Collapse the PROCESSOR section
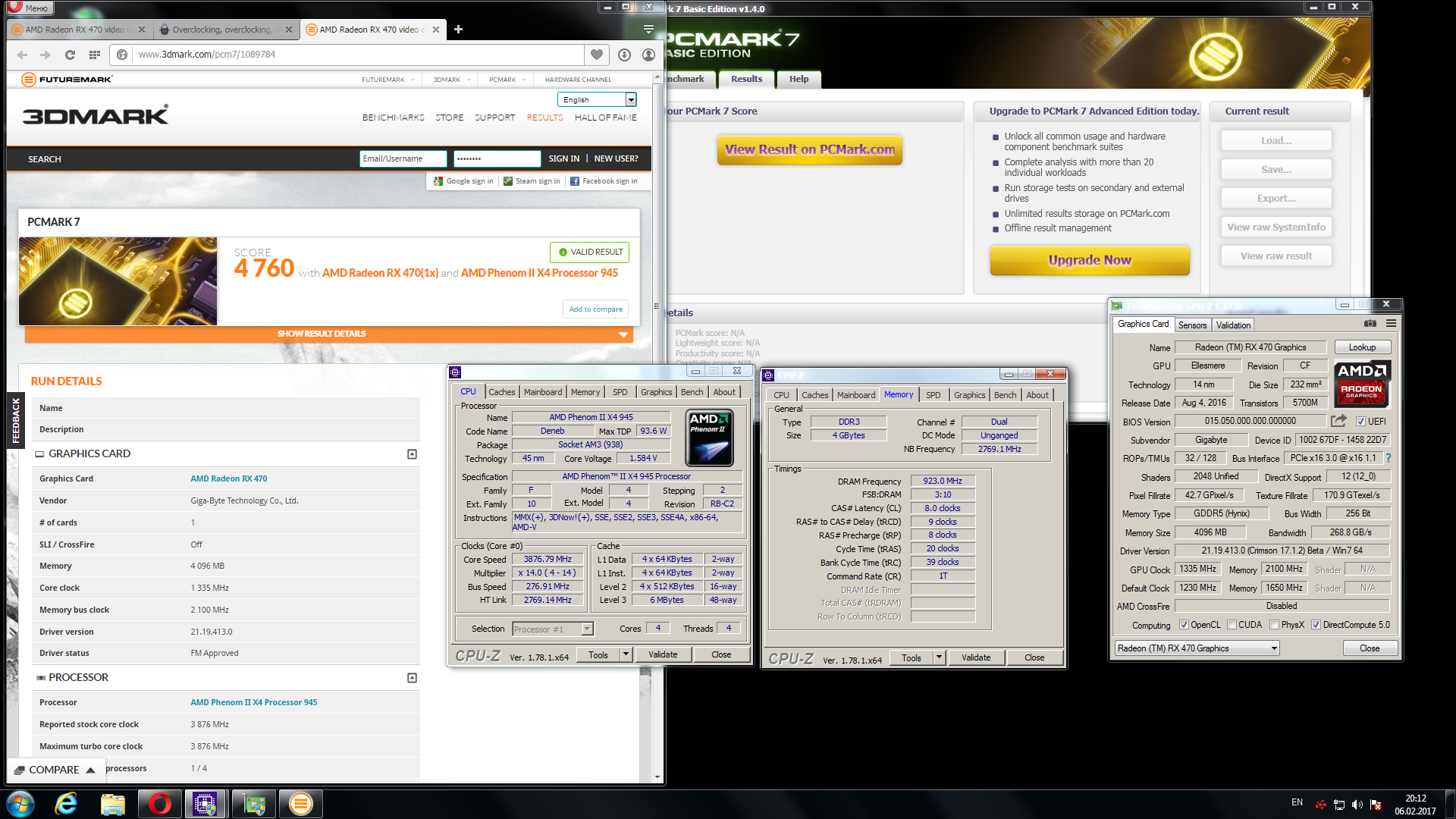Viewport: 1456px width, 819px height. pyautogui.click(x=412, y=678)
